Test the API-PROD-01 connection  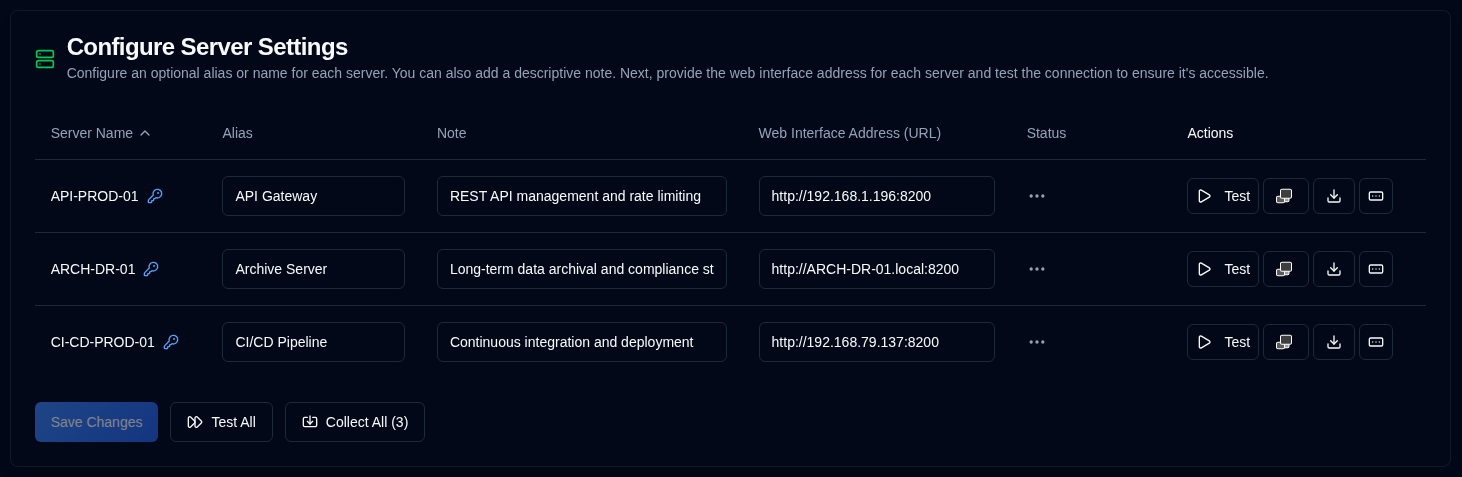coord(1222,196)
